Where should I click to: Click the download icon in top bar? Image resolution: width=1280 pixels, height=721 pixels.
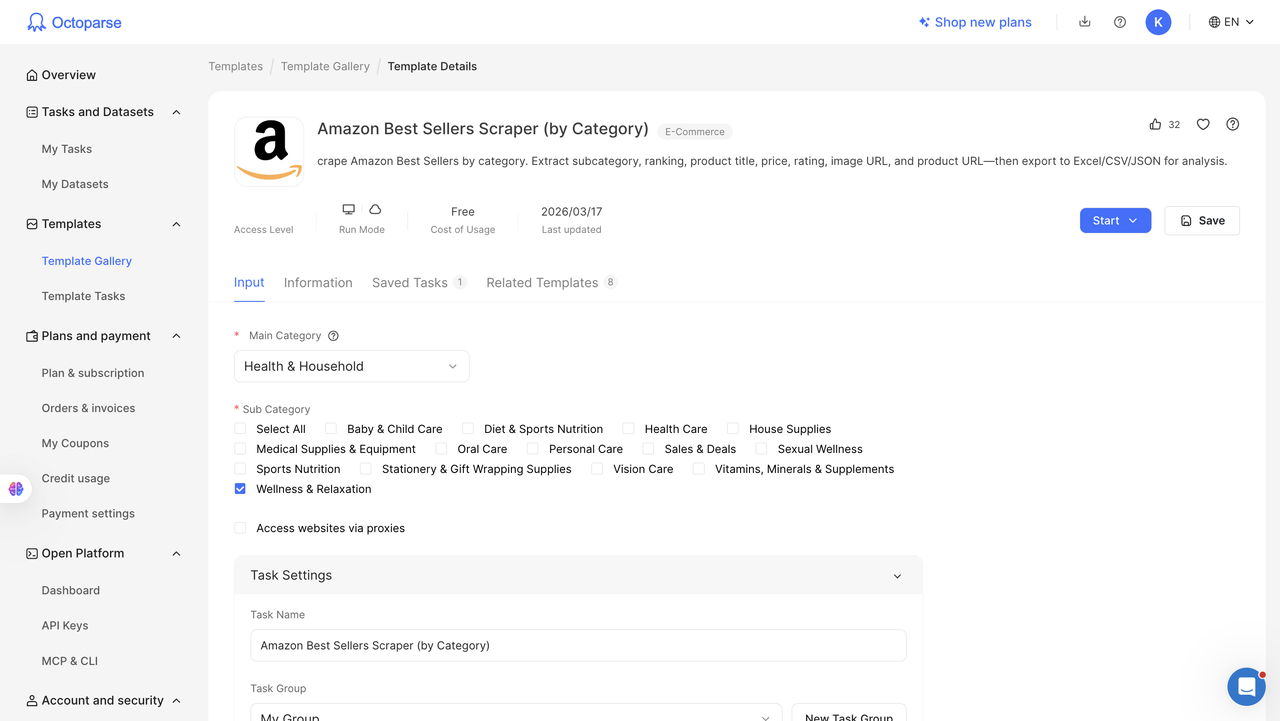[1085, 22]
